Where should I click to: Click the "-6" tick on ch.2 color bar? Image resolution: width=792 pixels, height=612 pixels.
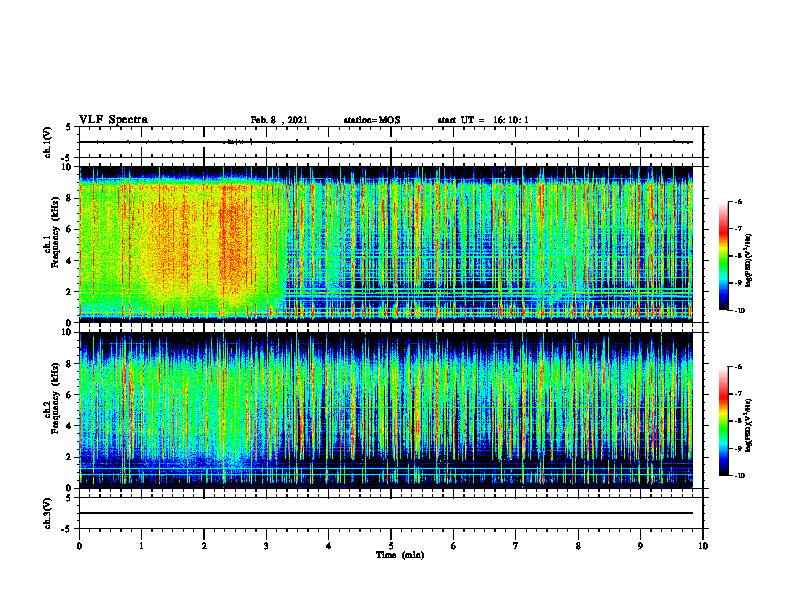click(x=738, y=367)
